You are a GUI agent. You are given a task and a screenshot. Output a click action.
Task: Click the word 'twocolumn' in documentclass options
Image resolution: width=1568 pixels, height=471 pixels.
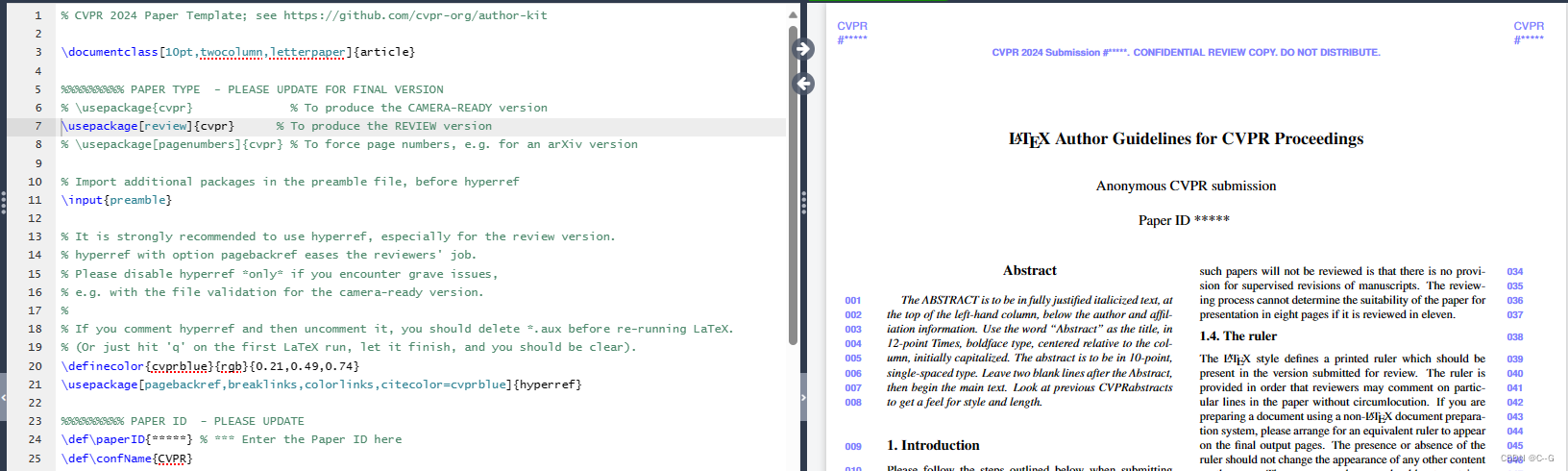(231, 52)
